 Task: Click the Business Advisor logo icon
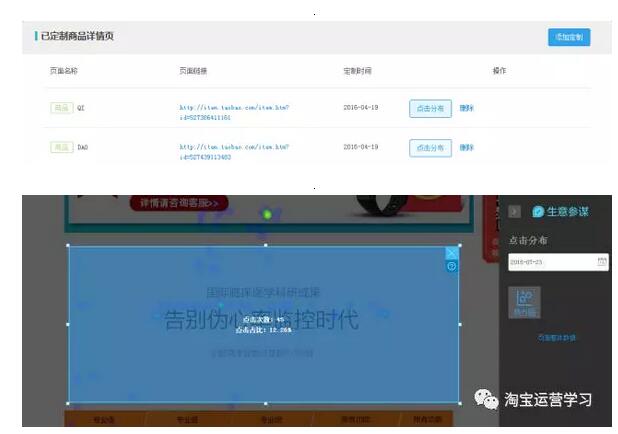tap(538, 212)
